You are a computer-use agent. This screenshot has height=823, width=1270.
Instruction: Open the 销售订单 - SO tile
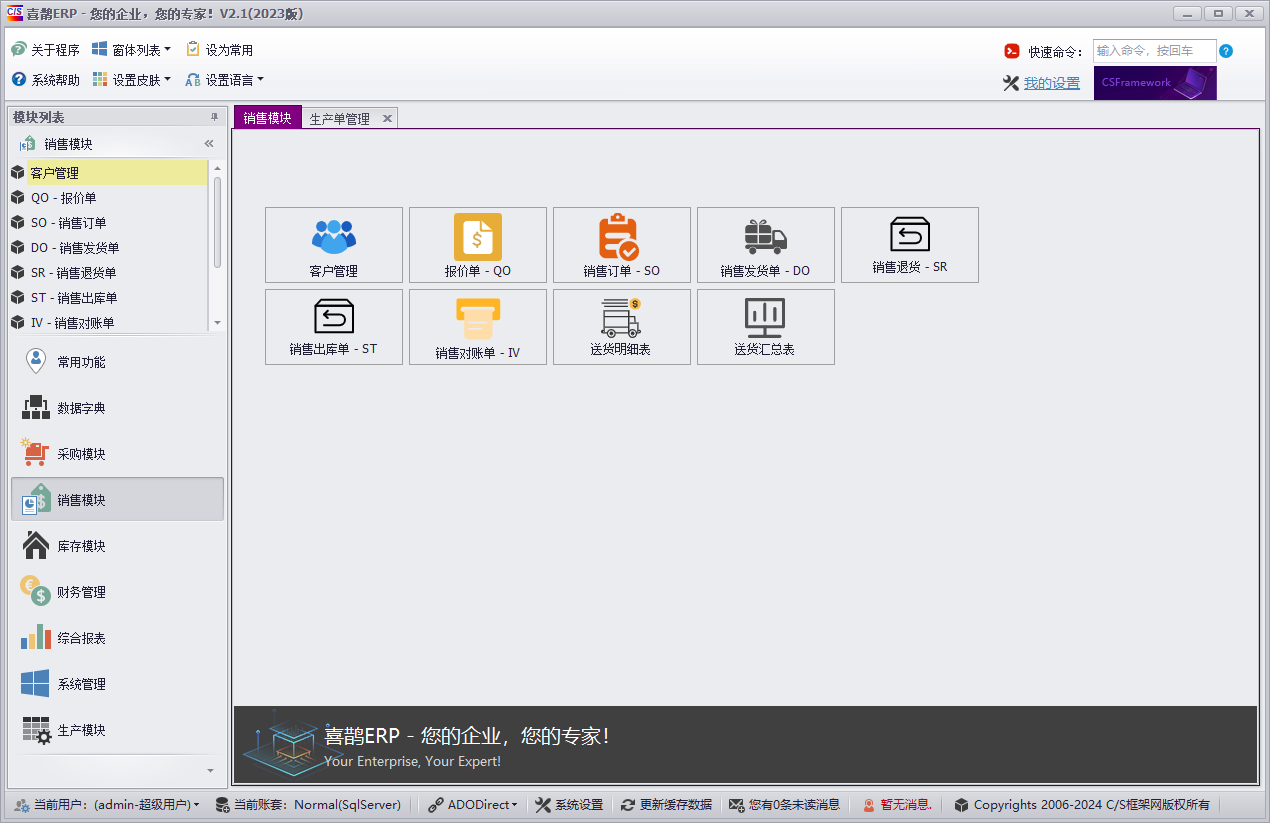[x=622, y=245]
